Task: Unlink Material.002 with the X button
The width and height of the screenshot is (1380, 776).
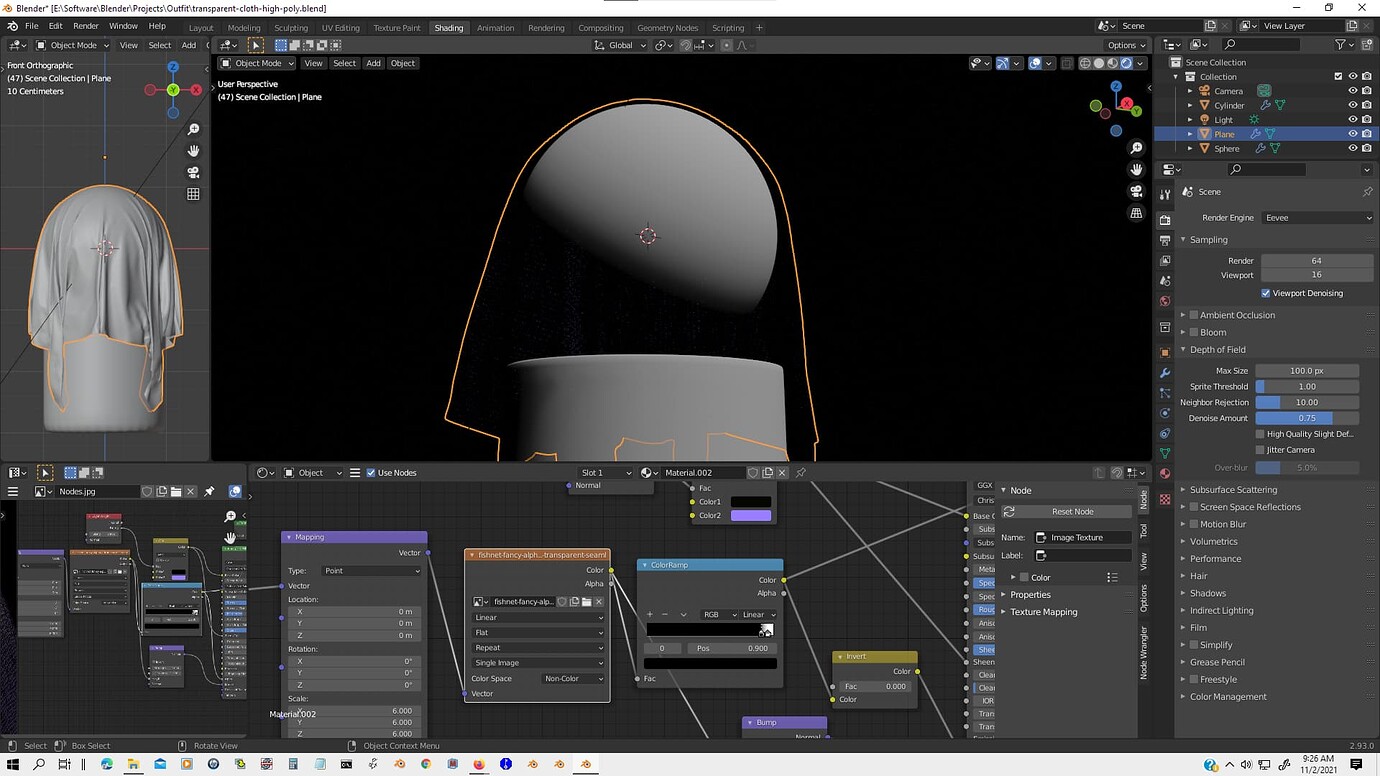Action: (x=782, y=473)
